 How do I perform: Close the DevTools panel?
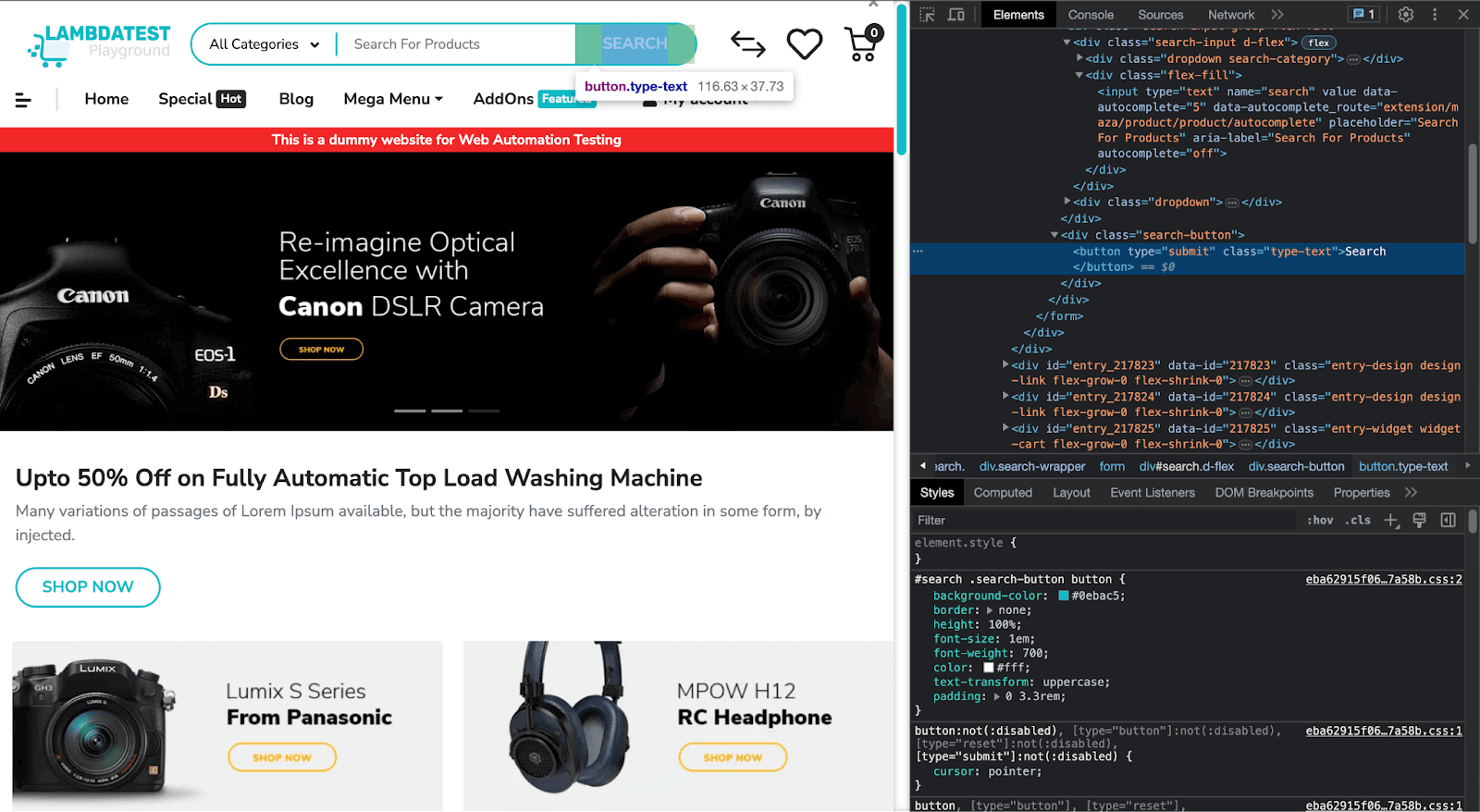coord(1463,15)
